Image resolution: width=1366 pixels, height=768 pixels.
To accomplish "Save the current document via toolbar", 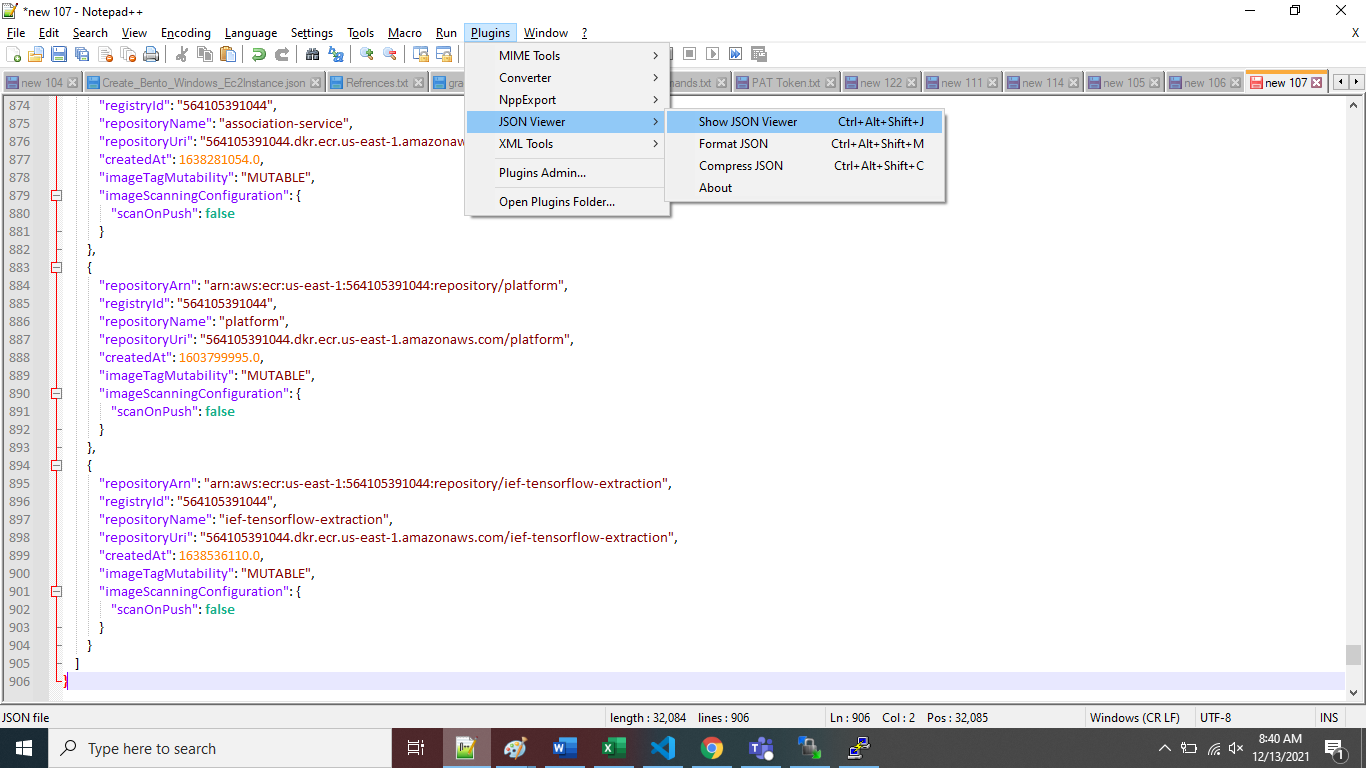I will (58, 54).
